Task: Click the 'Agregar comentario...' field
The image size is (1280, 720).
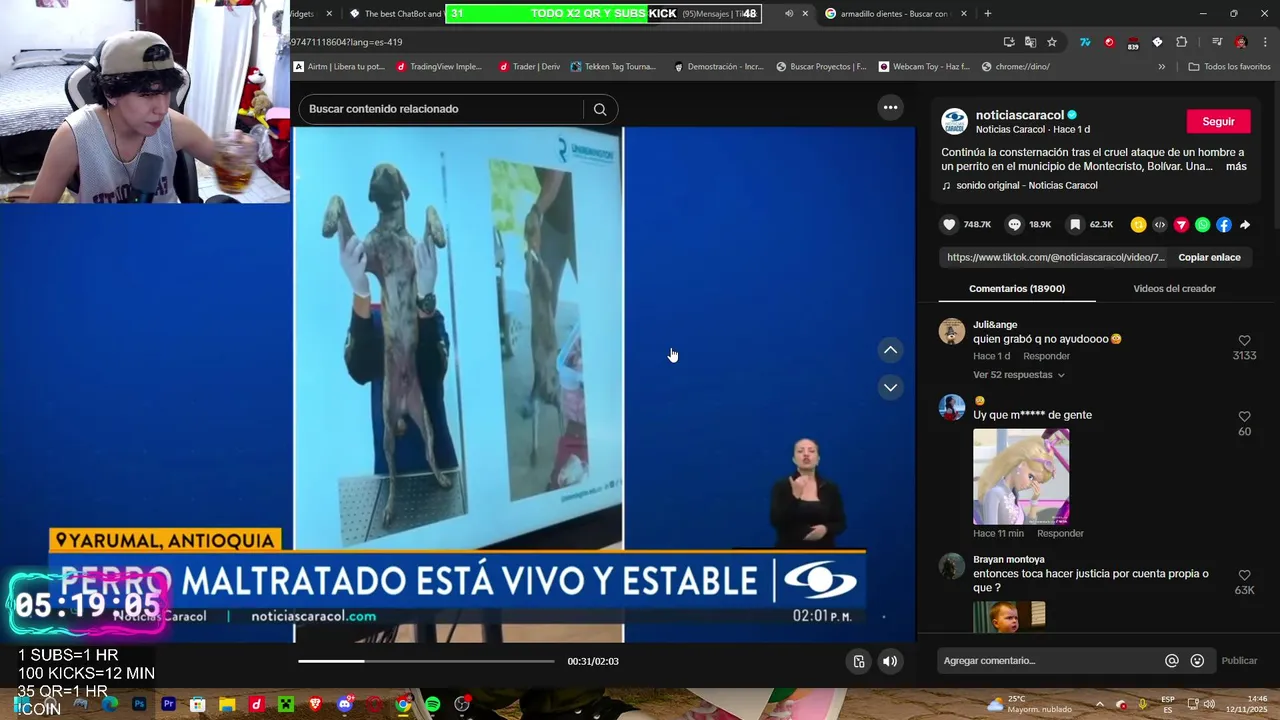Action: point(1048,661)
